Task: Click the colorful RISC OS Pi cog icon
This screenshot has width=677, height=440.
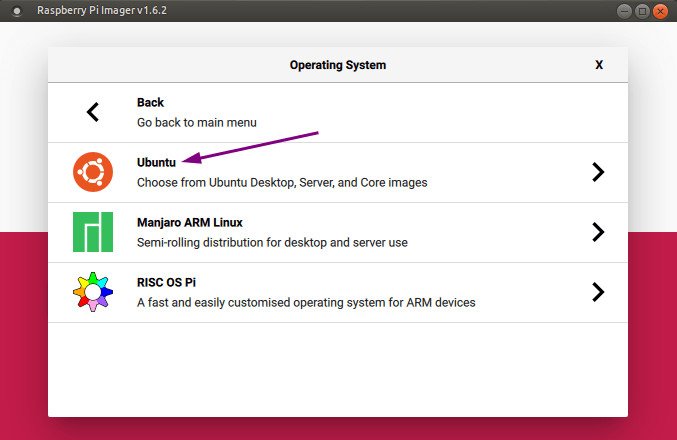Action: click(x=93, y=292)
